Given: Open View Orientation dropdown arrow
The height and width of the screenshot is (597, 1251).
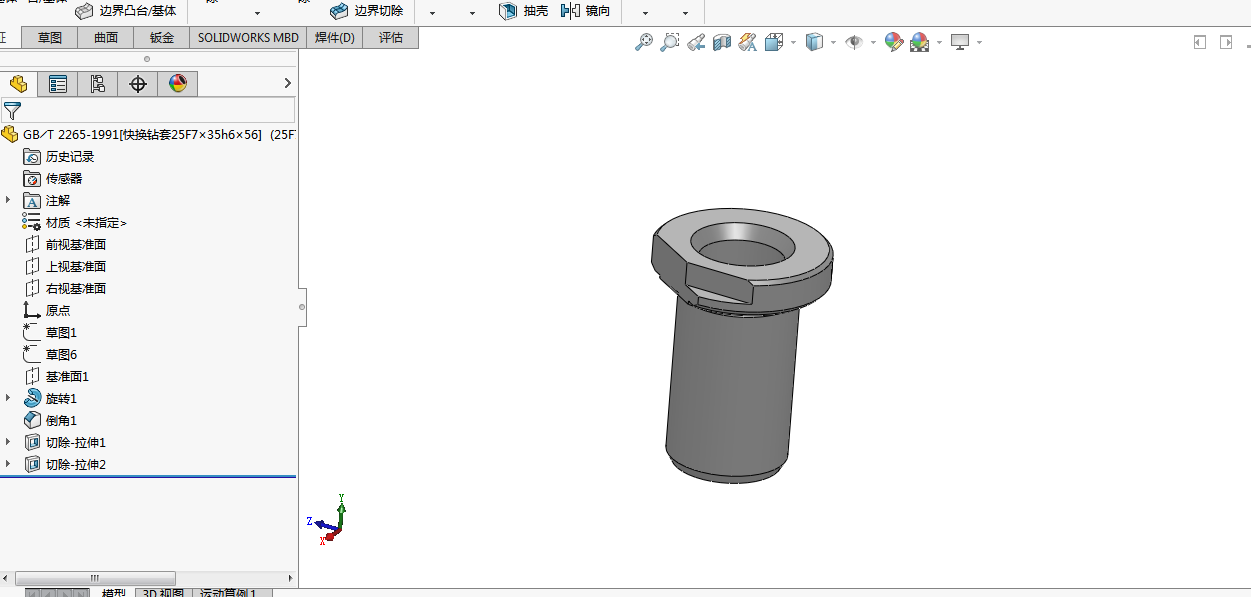Looking at the screenshot, I should click(793, 43).
